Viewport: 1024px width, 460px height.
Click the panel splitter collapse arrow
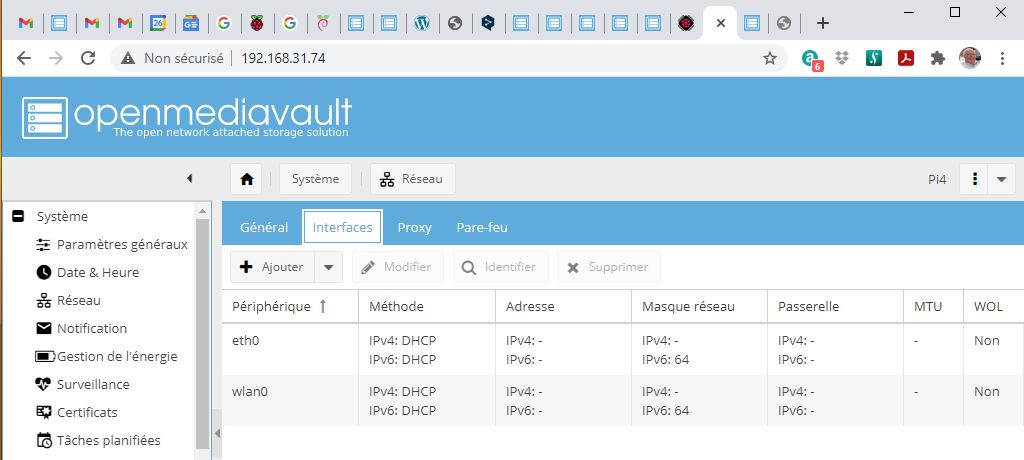pos(217,433)
